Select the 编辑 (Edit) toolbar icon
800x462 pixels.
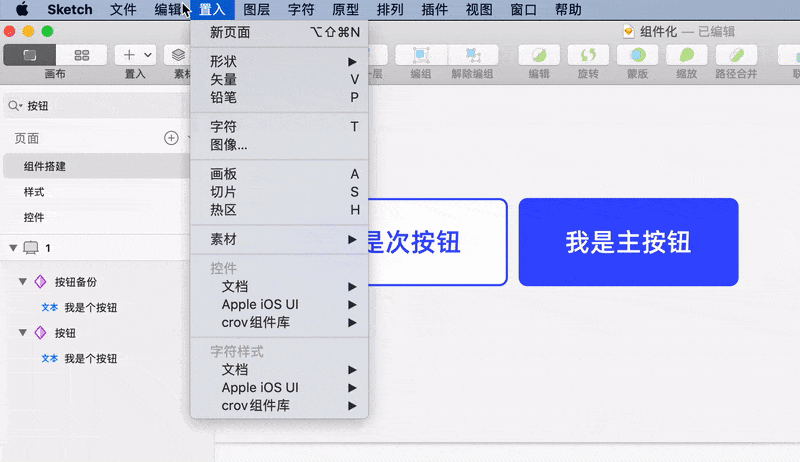539,55
